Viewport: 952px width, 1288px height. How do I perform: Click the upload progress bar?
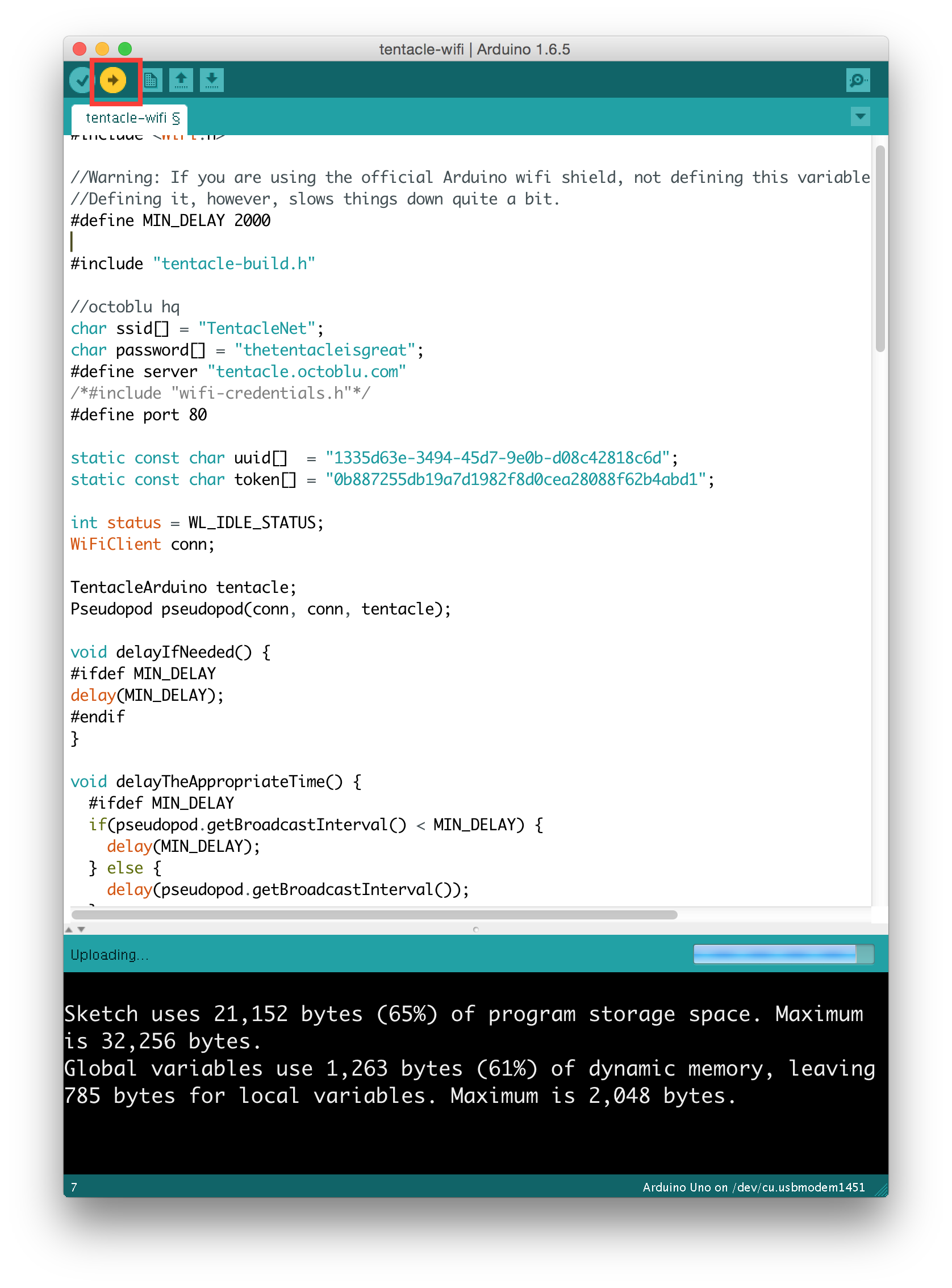783,954
